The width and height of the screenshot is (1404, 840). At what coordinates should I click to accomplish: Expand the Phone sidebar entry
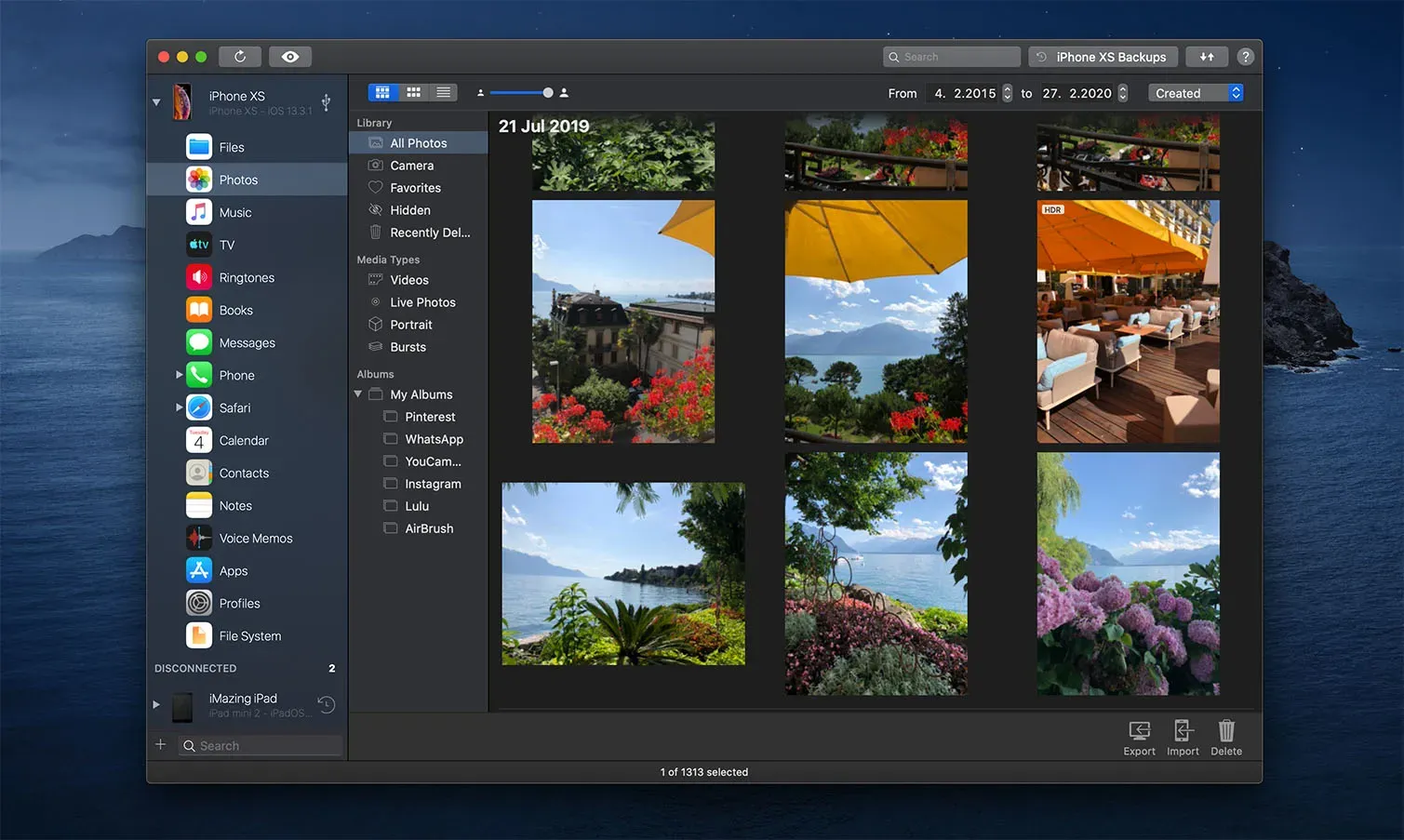[x=179, y=375]
